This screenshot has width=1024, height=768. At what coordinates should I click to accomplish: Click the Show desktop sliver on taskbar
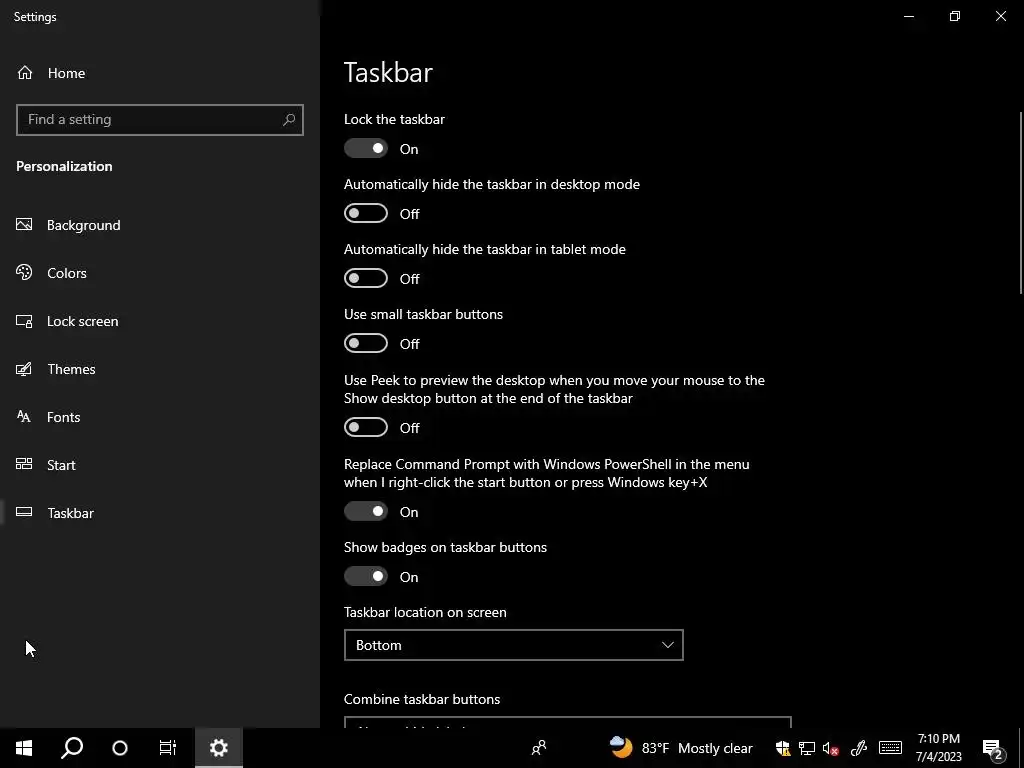(1021, 748)
